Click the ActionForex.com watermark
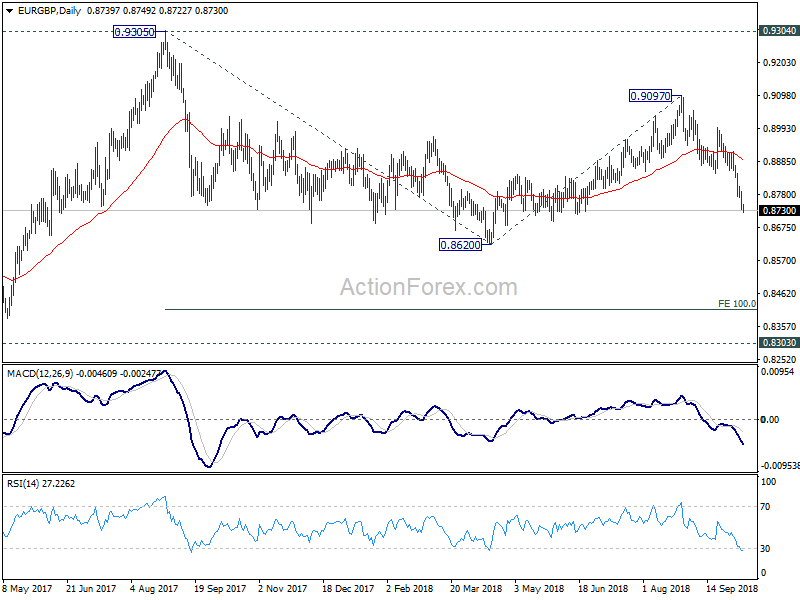This screenshot has width=800, height=600. coord(429,287)
